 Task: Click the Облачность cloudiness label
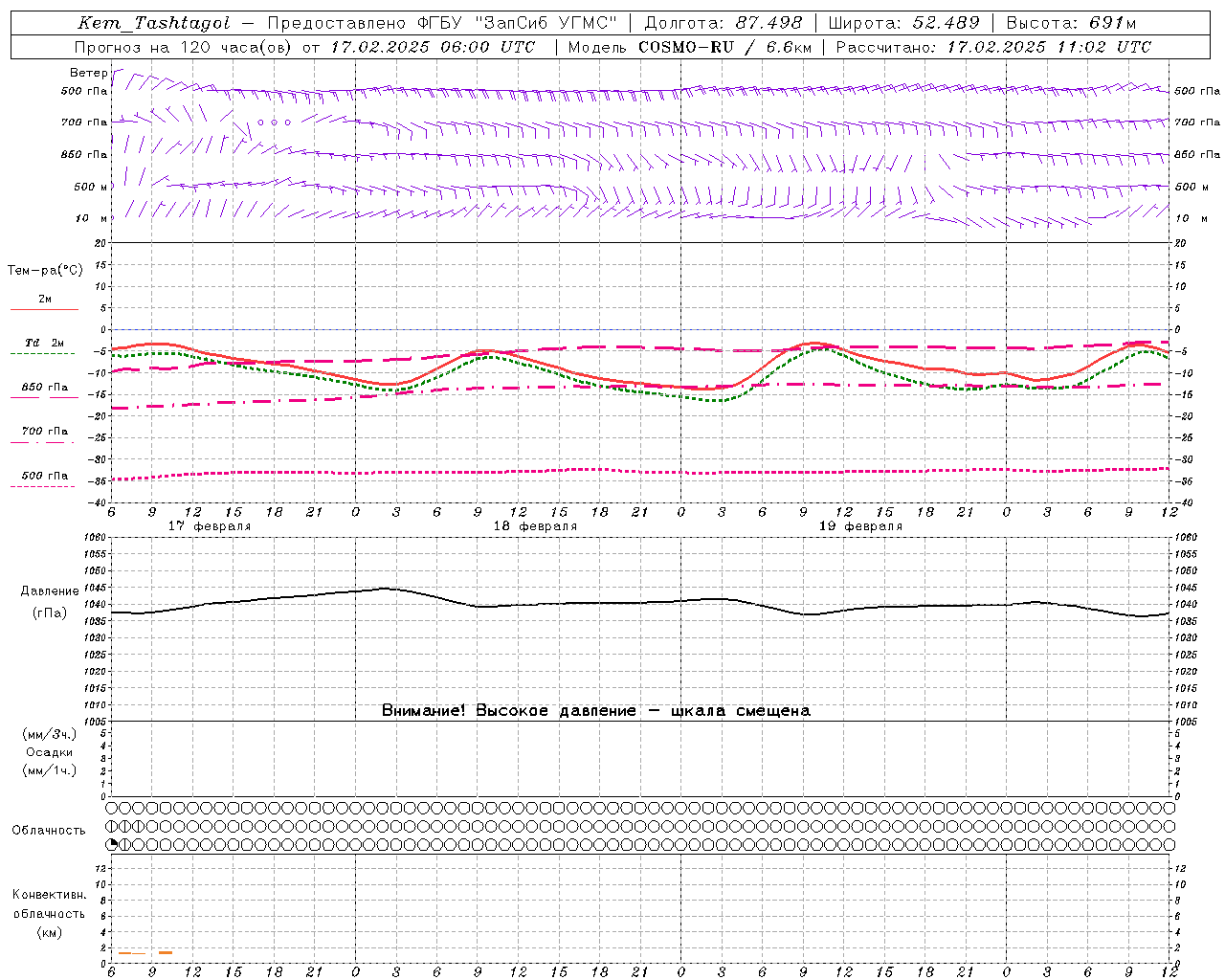click(49, 830)
